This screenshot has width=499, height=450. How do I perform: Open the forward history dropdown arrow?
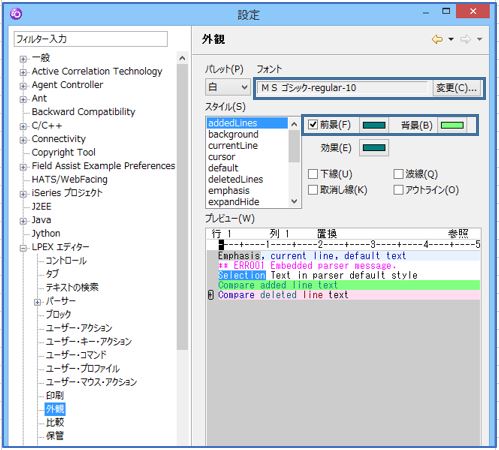coord(479,39)
